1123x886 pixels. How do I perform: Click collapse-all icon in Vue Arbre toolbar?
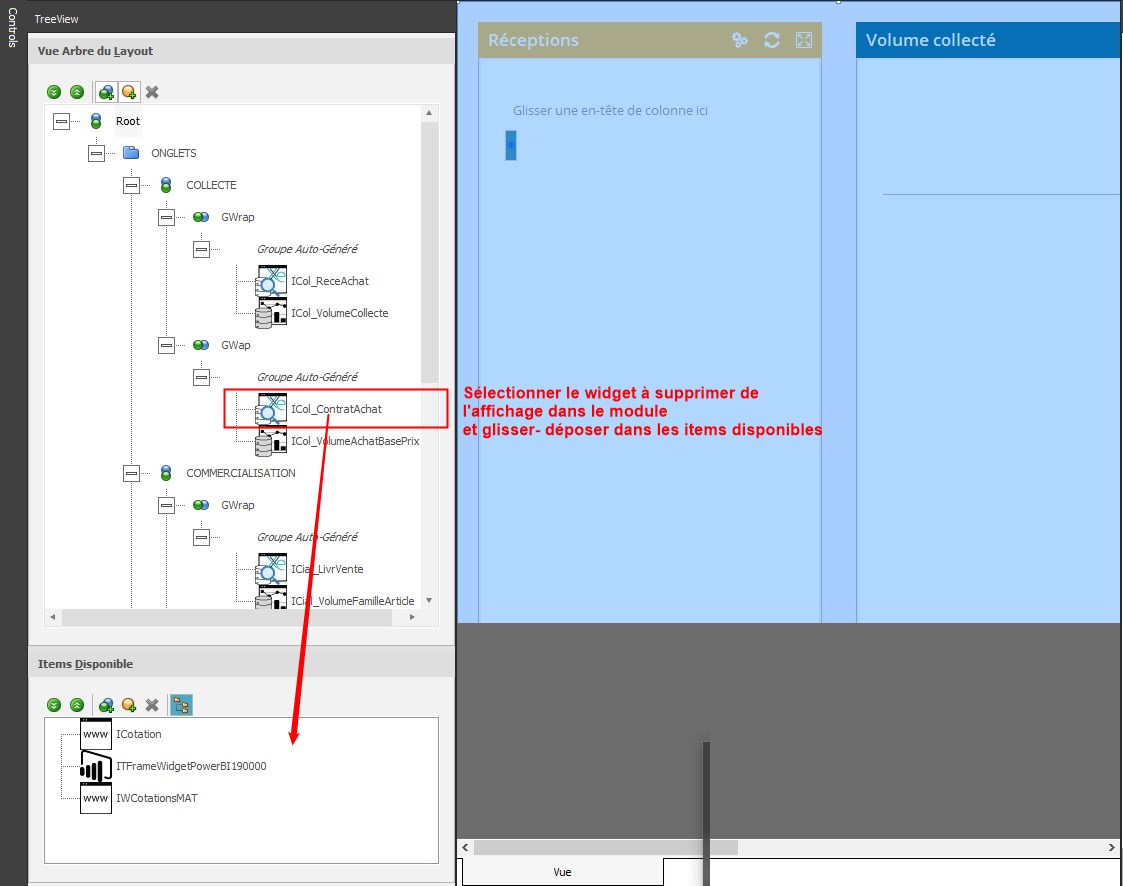[x=77, y=92]
